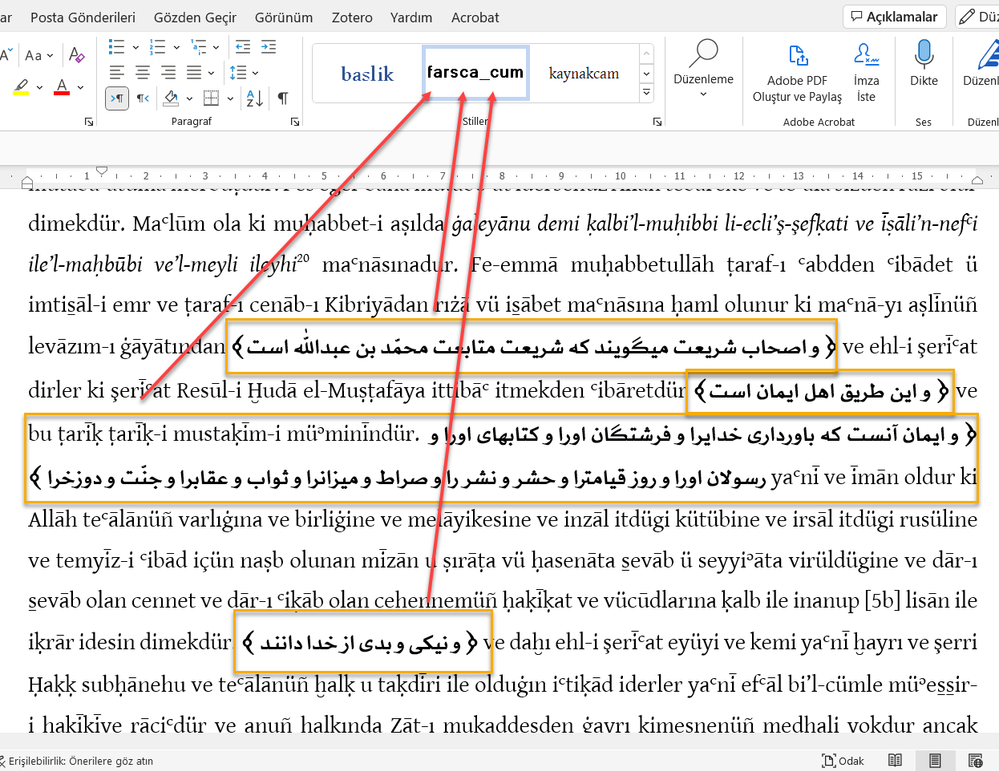
Task: Justify the paragraph text
Action: tap(194, 73)
